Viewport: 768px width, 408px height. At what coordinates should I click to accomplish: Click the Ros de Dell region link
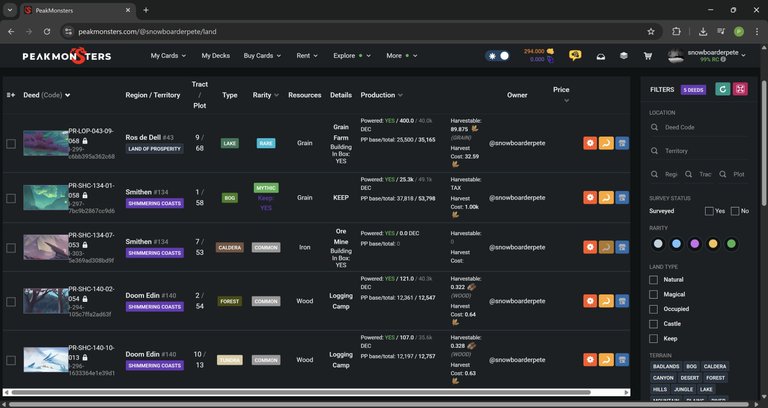coord(143,138)
